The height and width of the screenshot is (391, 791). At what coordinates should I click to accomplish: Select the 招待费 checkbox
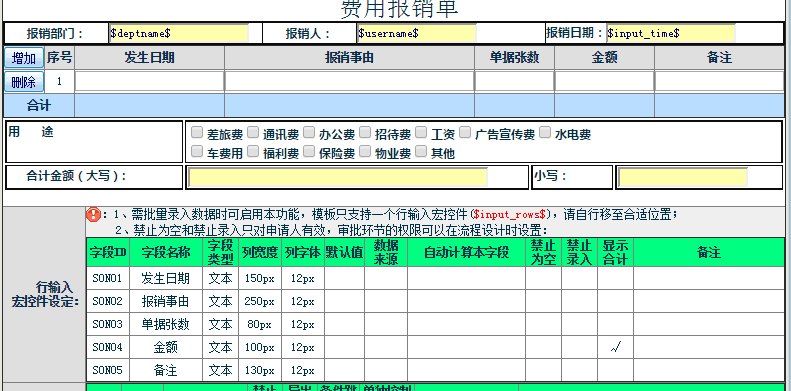[366, 133]
